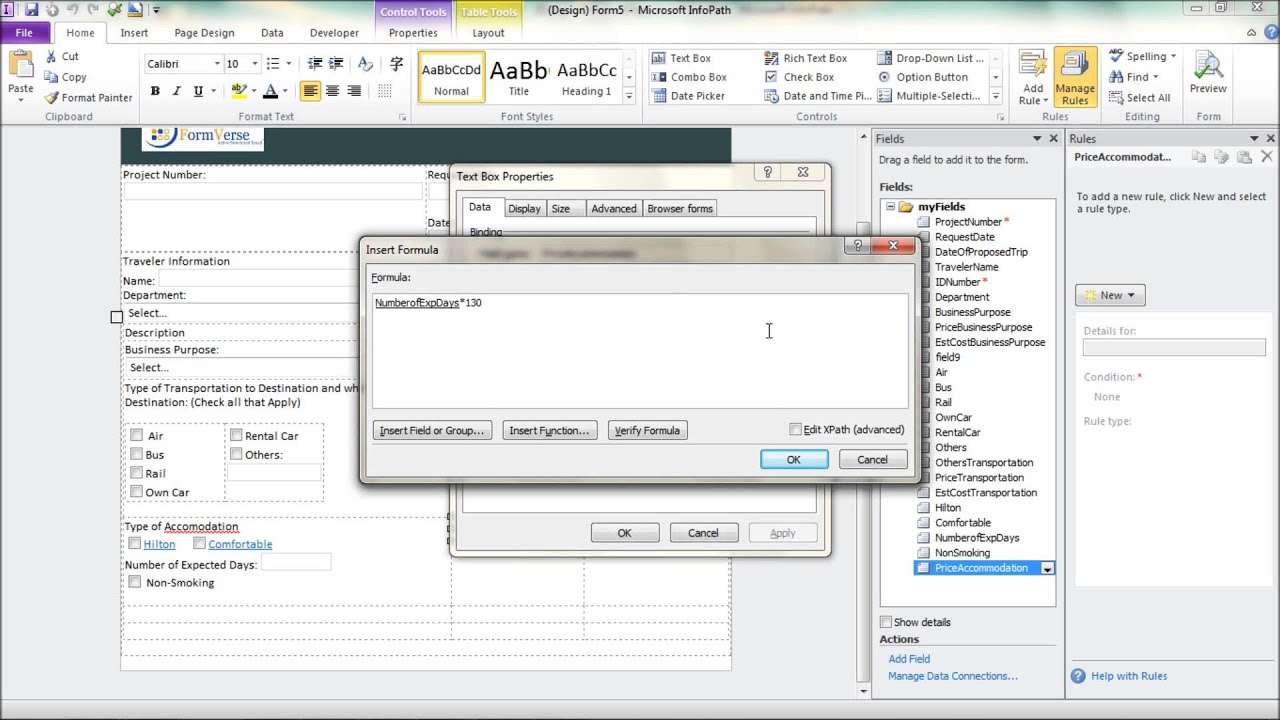Viewport: 1280px width, 720px height.
Task: Open the Add Rule menu
Action: click(1032, 79)
